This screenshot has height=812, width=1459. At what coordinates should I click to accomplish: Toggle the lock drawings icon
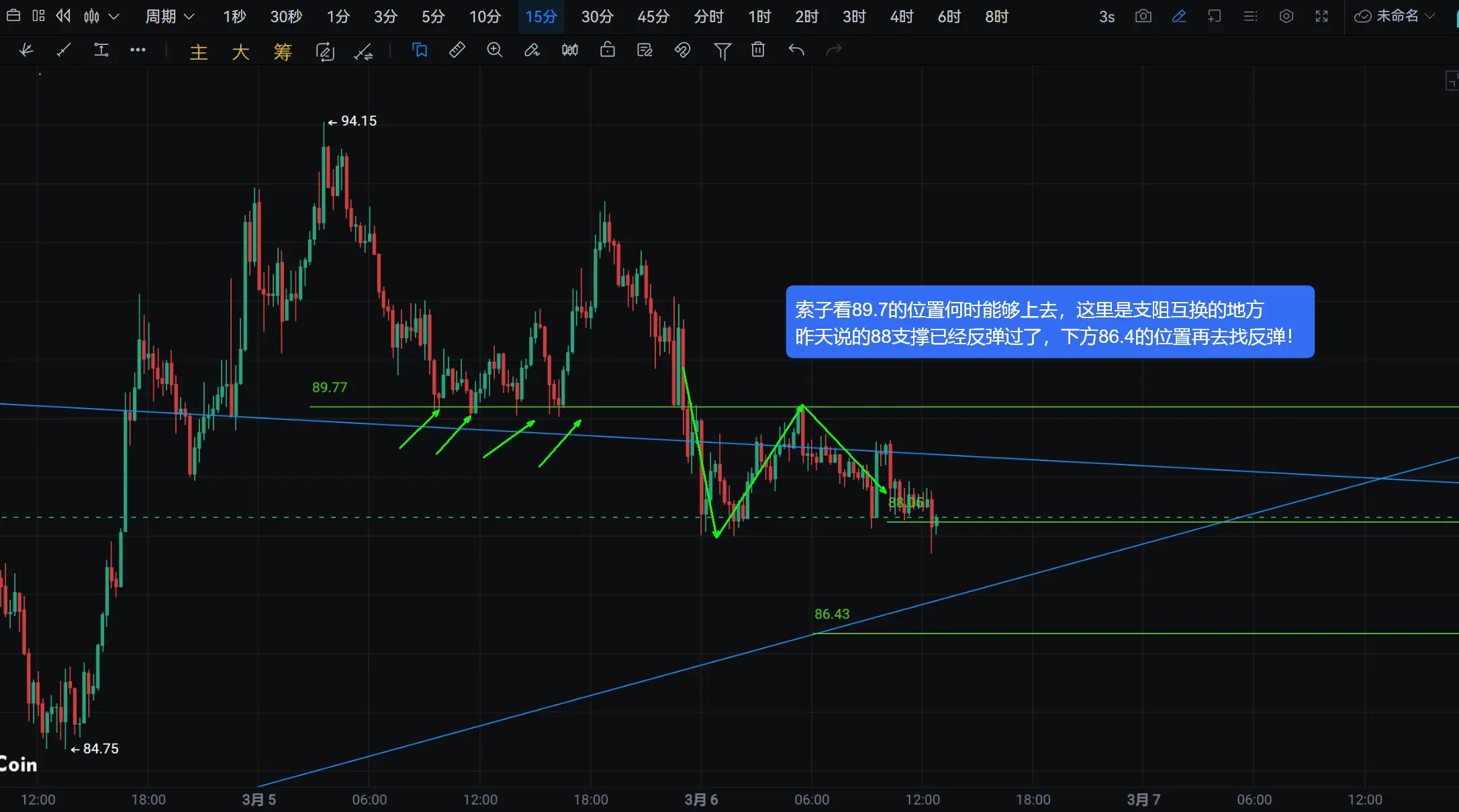pos(608,50)
